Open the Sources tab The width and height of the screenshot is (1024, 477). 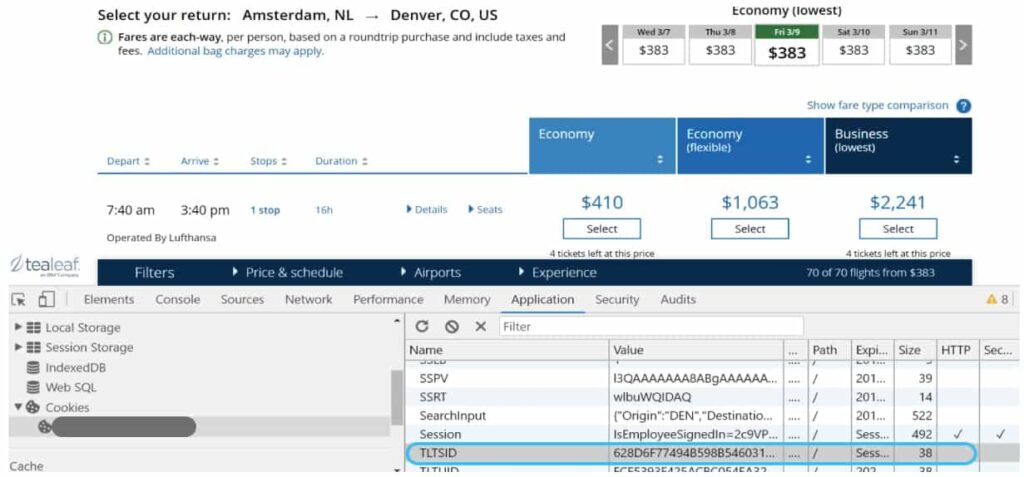click(x=242, y=299)
